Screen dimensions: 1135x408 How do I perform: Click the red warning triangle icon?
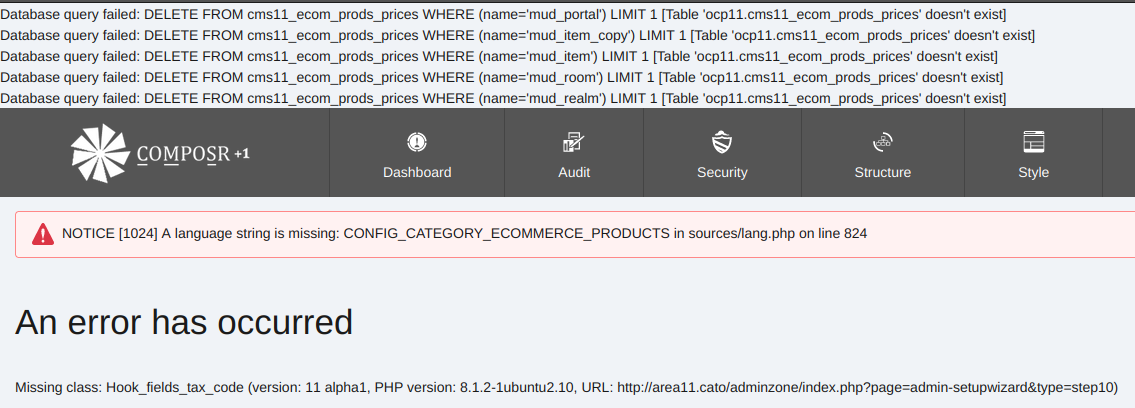pos(43,234)
